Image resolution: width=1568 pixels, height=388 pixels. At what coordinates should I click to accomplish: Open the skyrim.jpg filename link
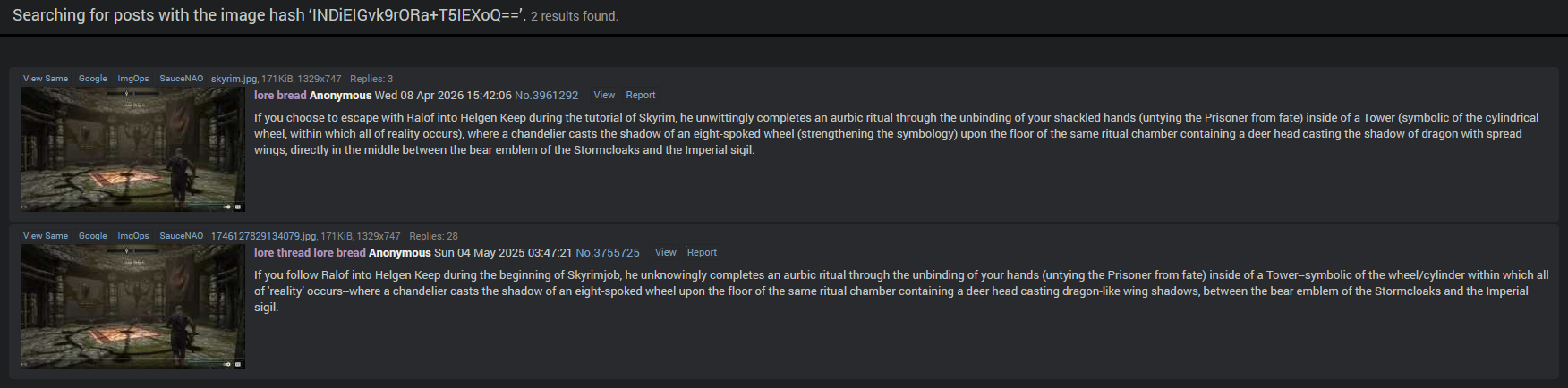click(x=234, y=79)
